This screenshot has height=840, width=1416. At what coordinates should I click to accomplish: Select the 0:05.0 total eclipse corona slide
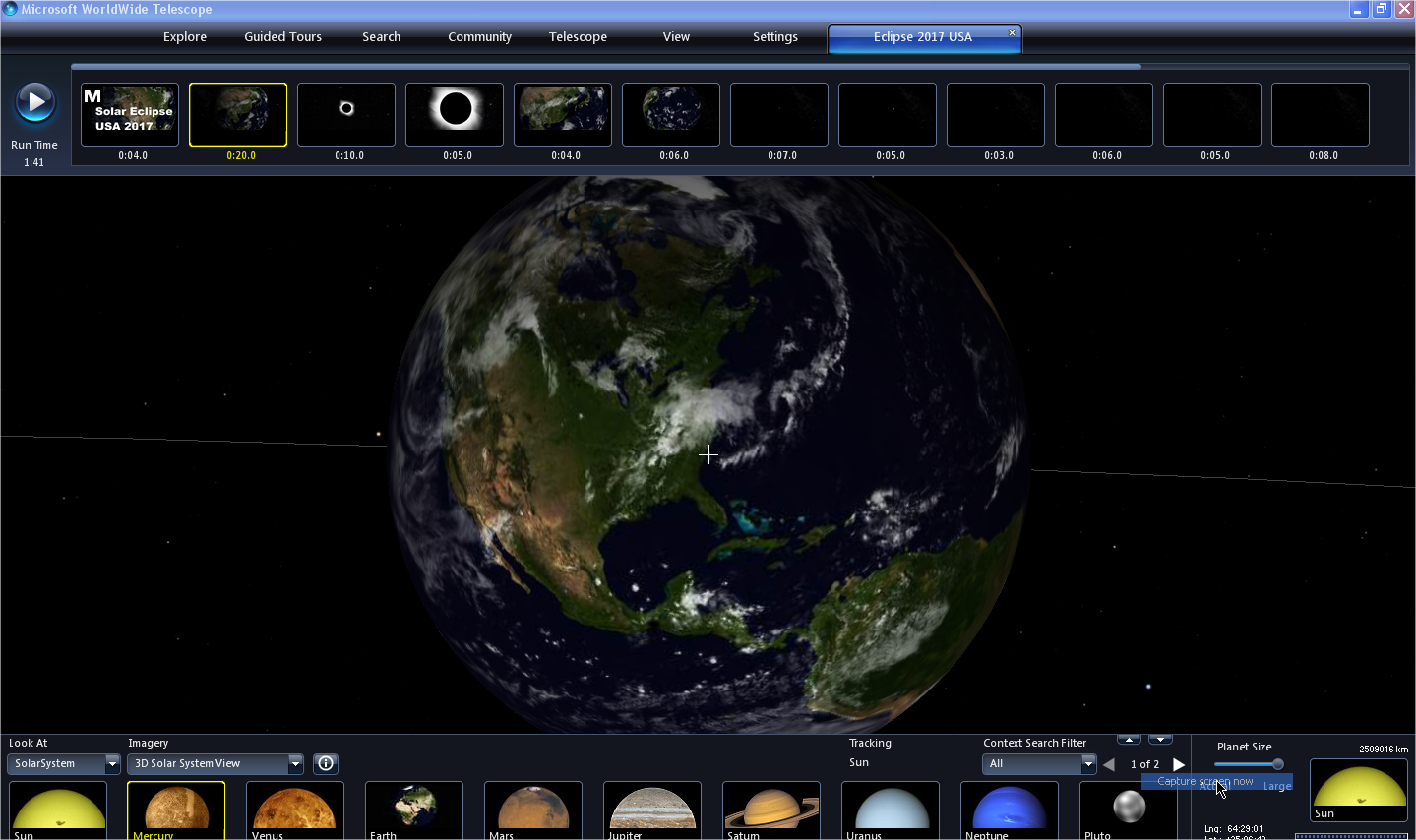click(455, 114)
